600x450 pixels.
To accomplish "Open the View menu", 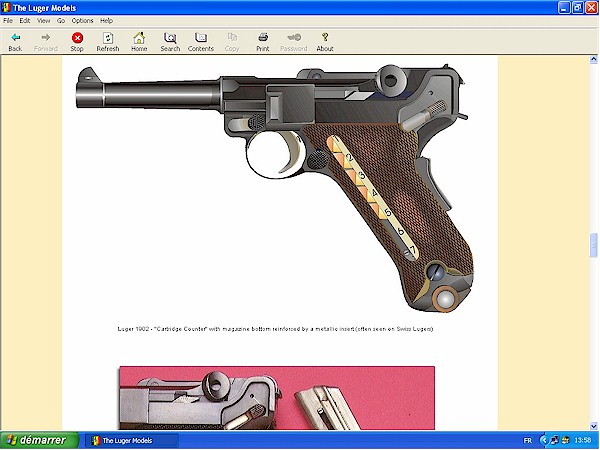I will (44, 21).
